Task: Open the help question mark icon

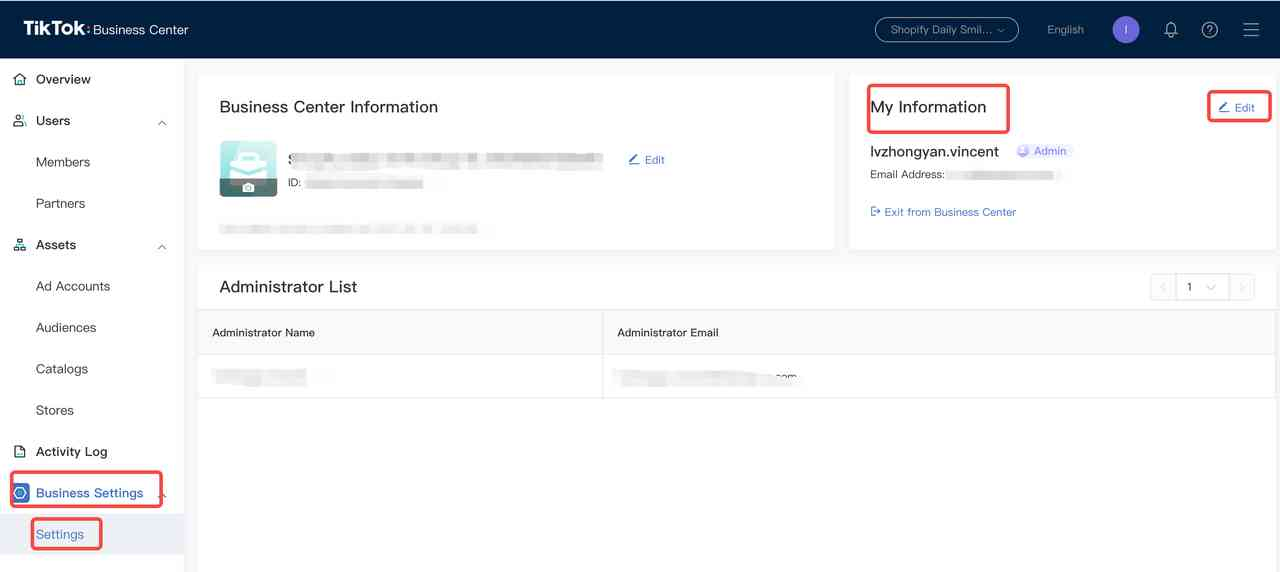Action: point(1210,30)
